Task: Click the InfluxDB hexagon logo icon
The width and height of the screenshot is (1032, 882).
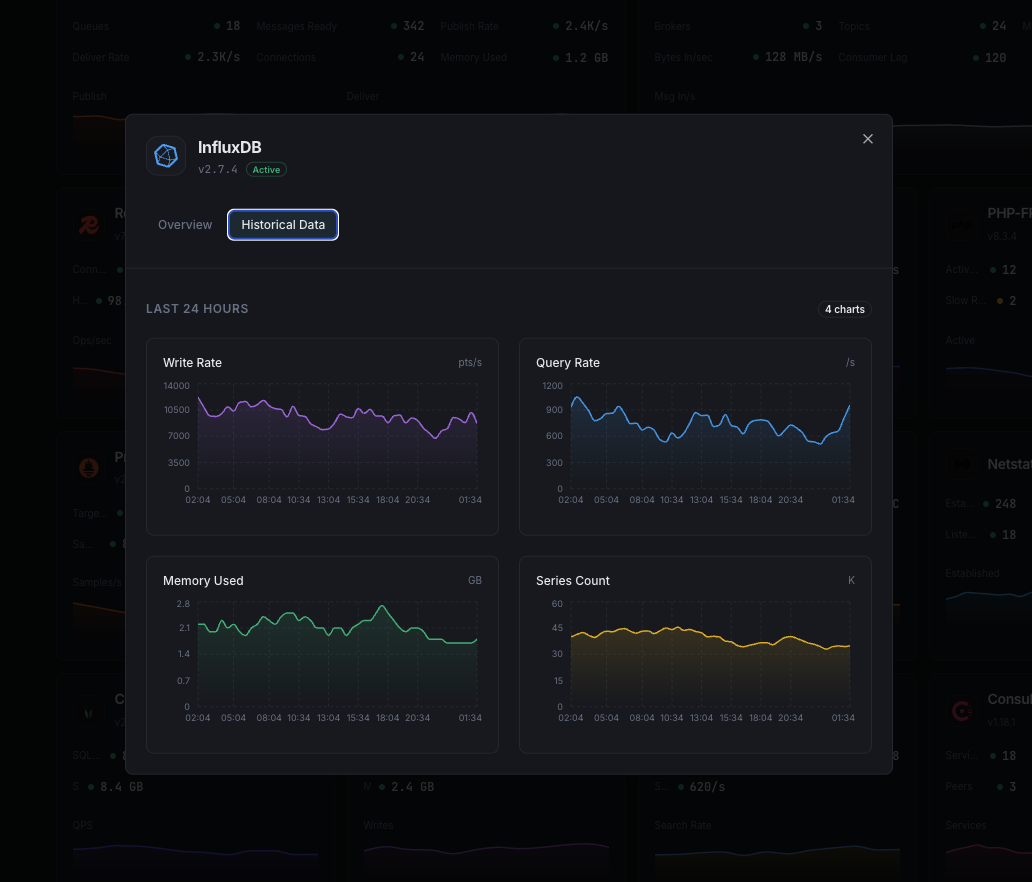Action: click(165, 155)
